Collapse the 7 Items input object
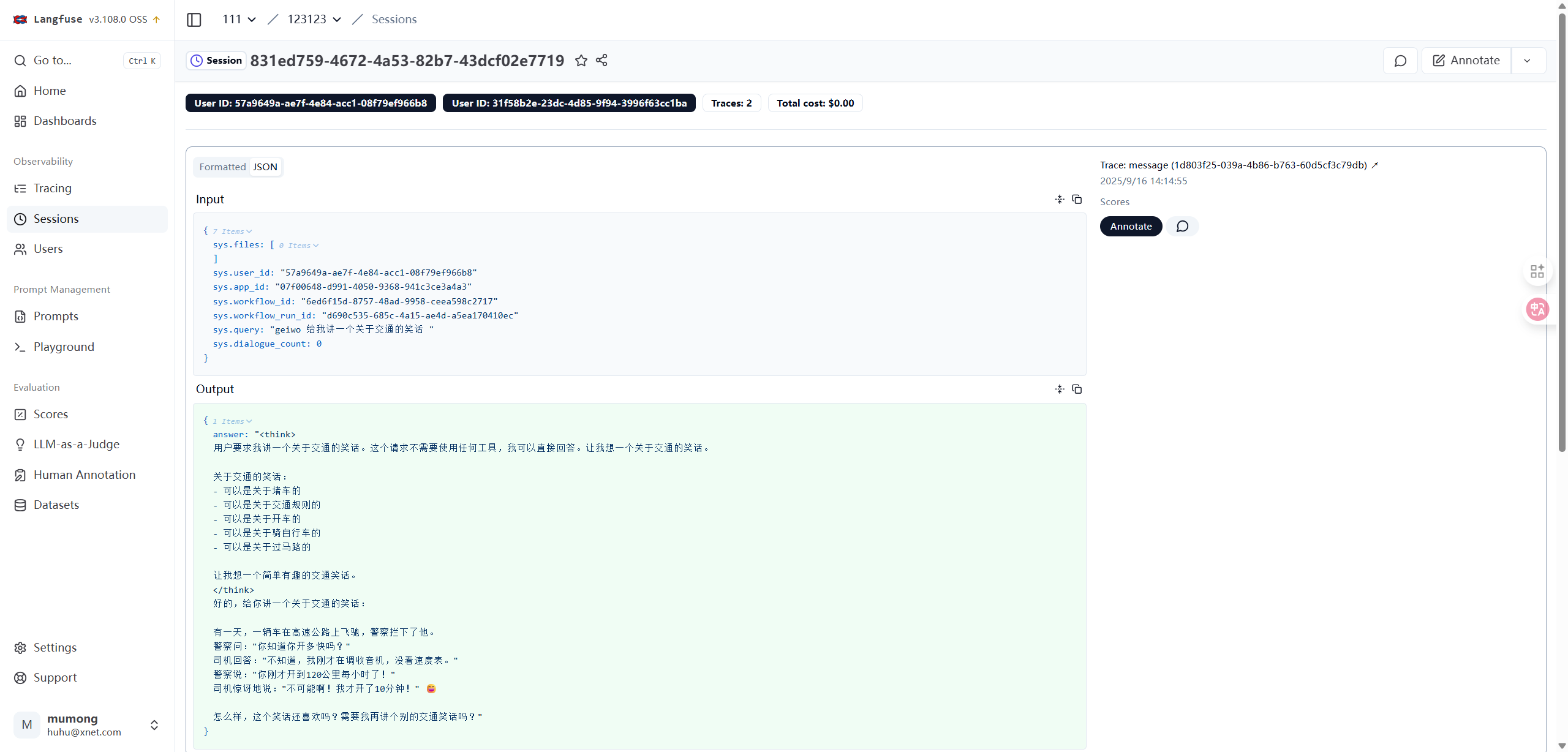Image resolution: width=1568 pixels, height=752 pixels. [232, 231]
